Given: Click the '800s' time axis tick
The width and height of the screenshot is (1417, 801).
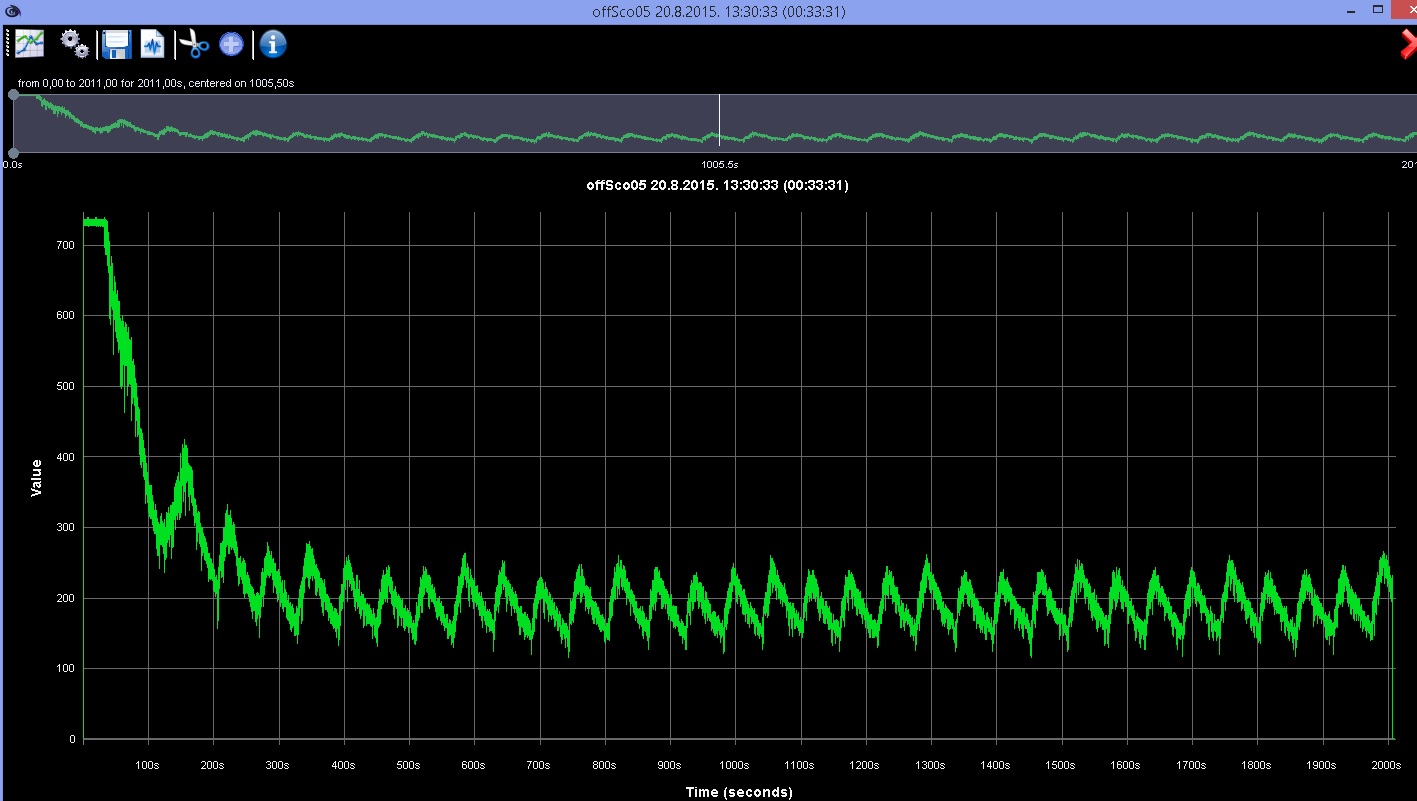Looking at the screenshot, I should (604, 765).
